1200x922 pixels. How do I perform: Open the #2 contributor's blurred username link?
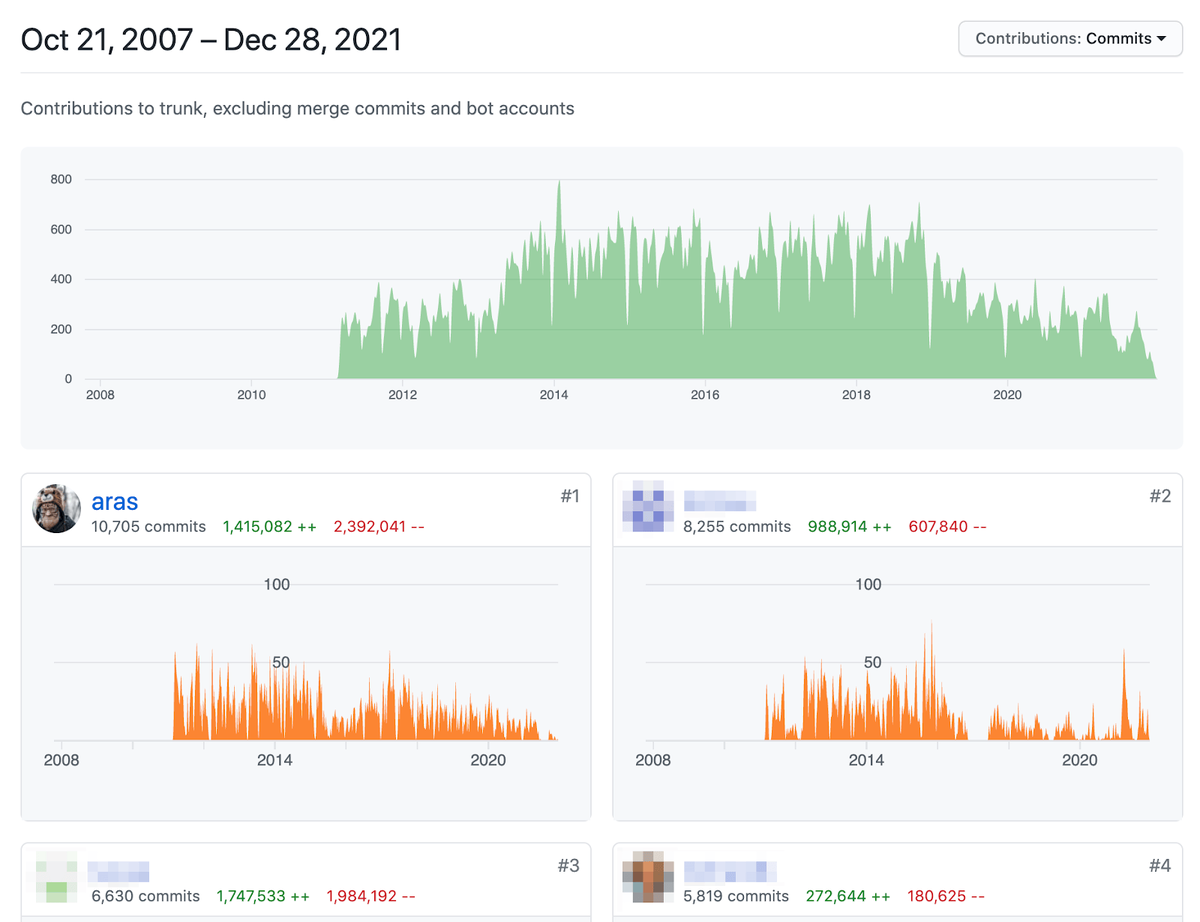coord(719,502)
